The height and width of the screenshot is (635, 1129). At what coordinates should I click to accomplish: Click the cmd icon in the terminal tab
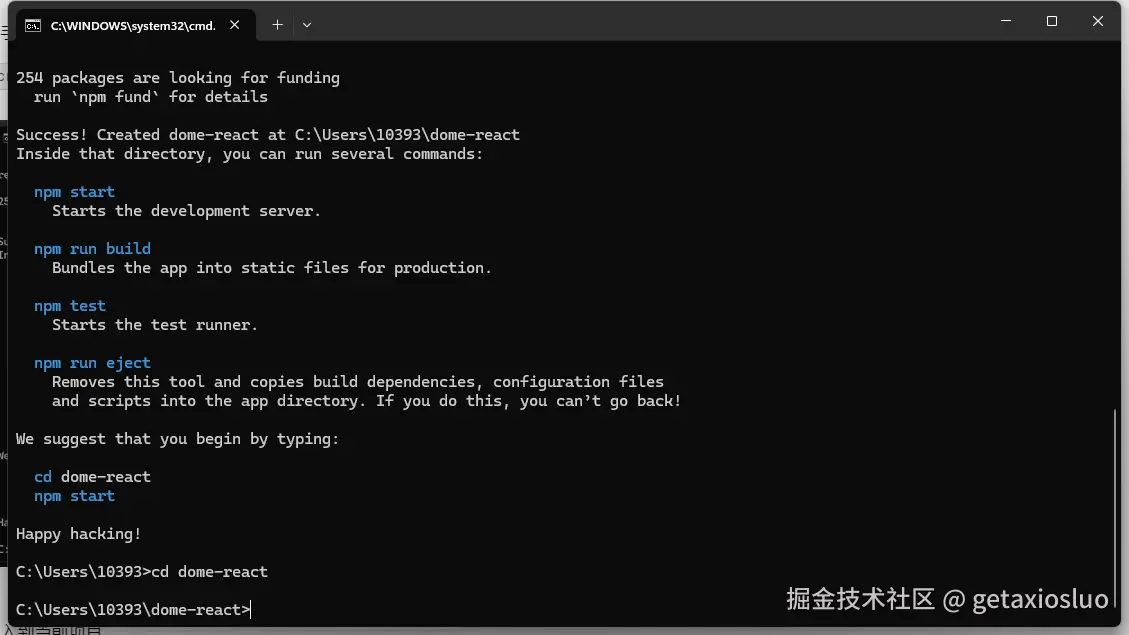[33, 25]
